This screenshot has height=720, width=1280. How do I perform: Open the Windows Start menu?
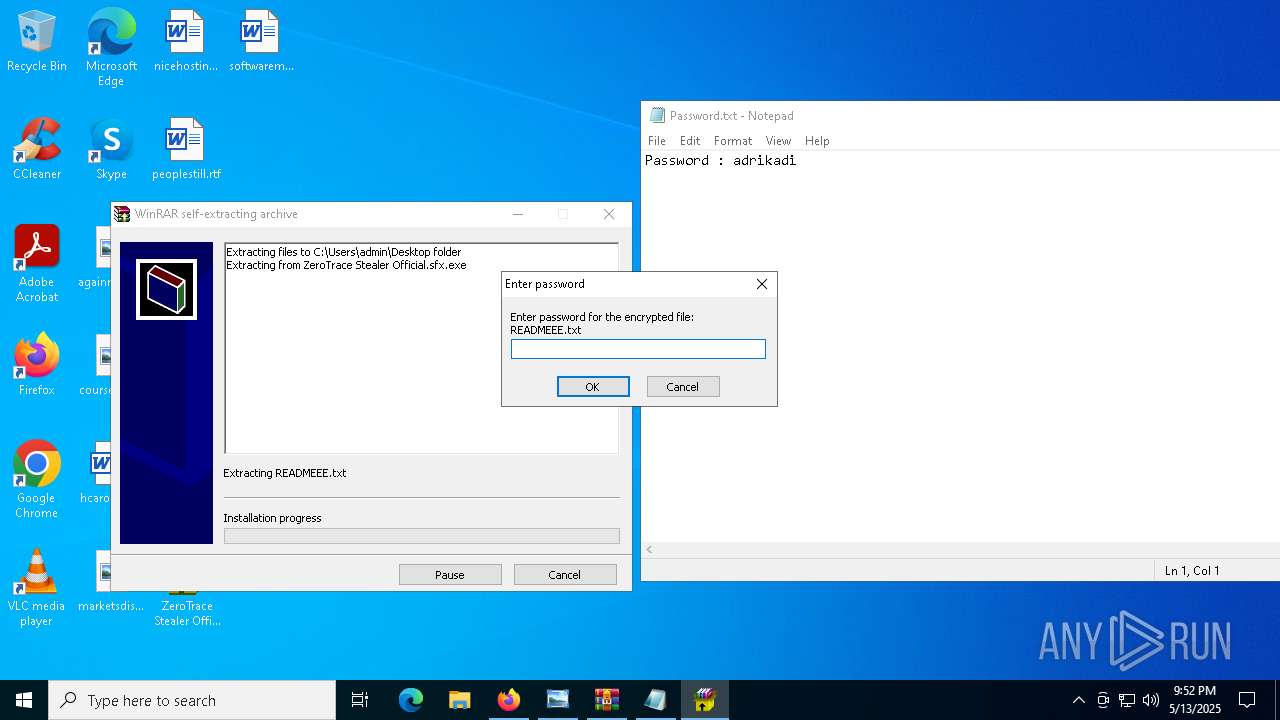pos(24,700)
